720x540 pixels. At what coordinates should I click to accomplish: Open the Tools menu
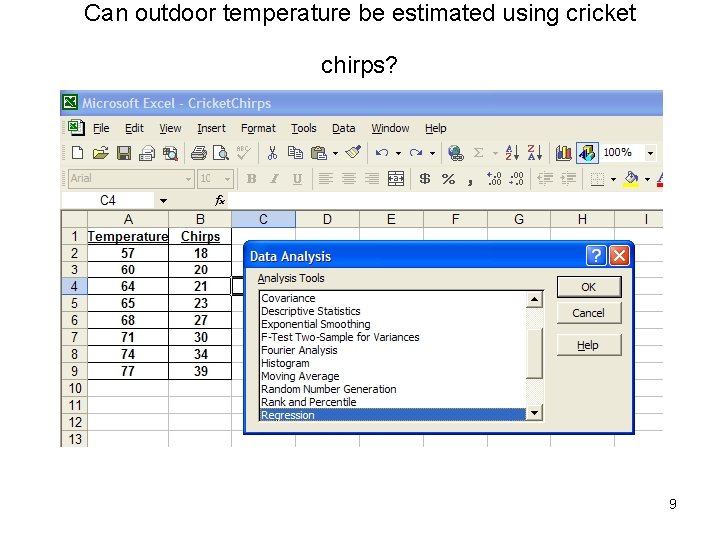pos(304,128)
